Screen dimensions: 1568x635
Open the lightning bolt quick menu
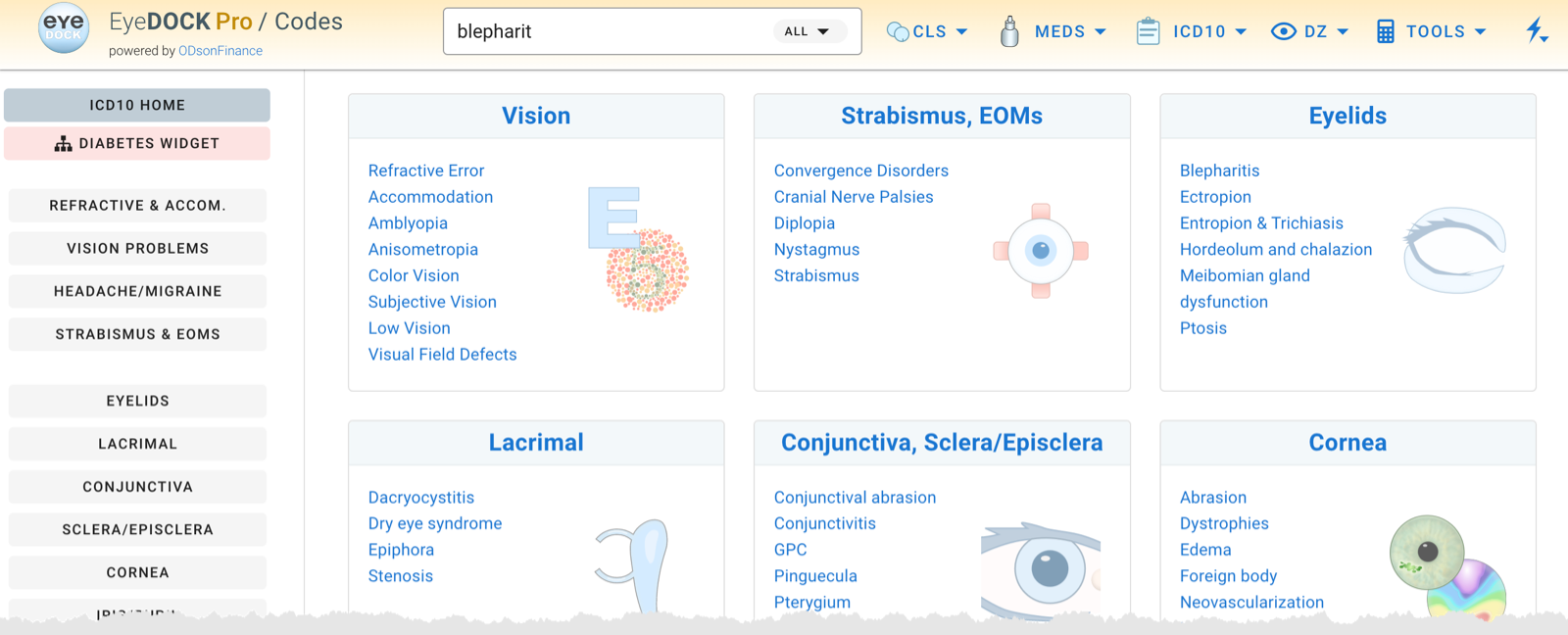point(1536,31)
